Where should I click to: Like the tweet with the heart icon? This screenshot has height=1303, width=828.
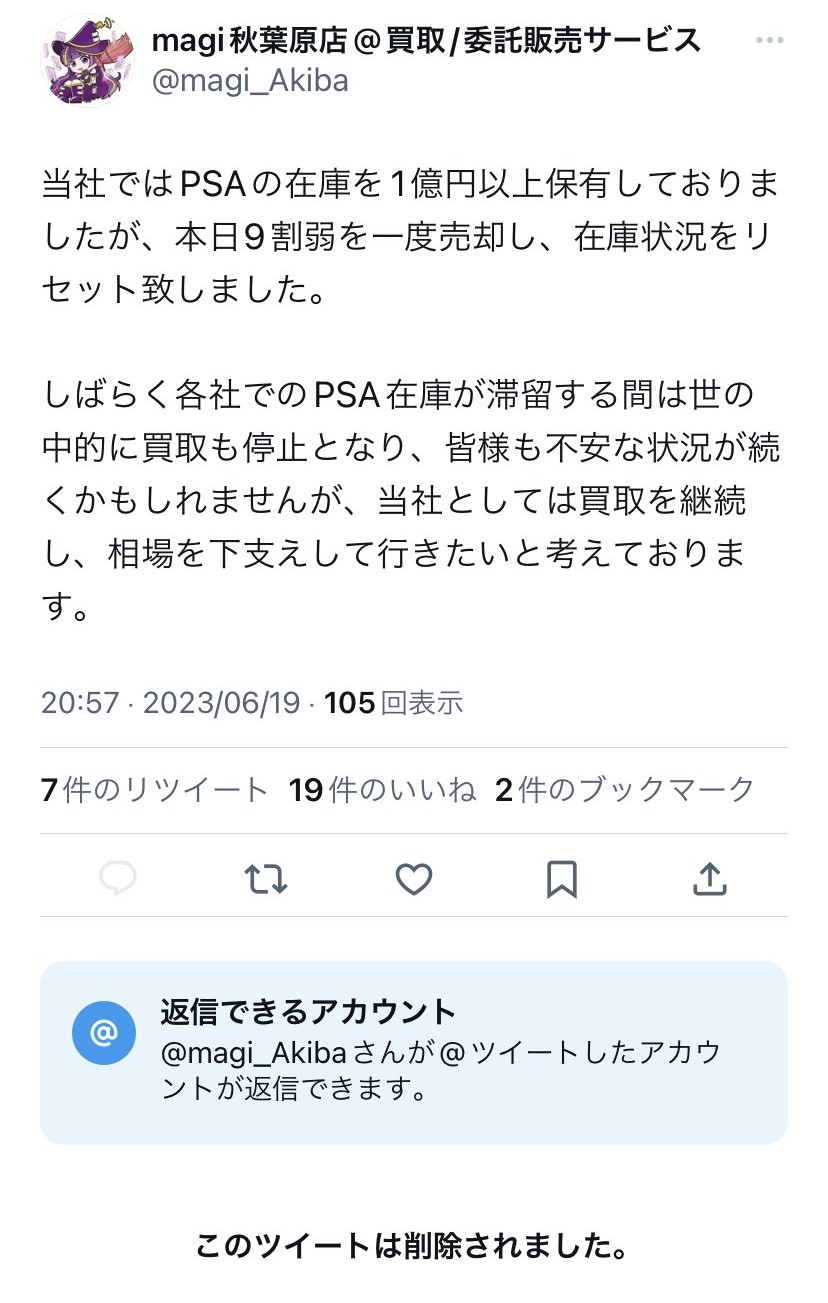413,879
